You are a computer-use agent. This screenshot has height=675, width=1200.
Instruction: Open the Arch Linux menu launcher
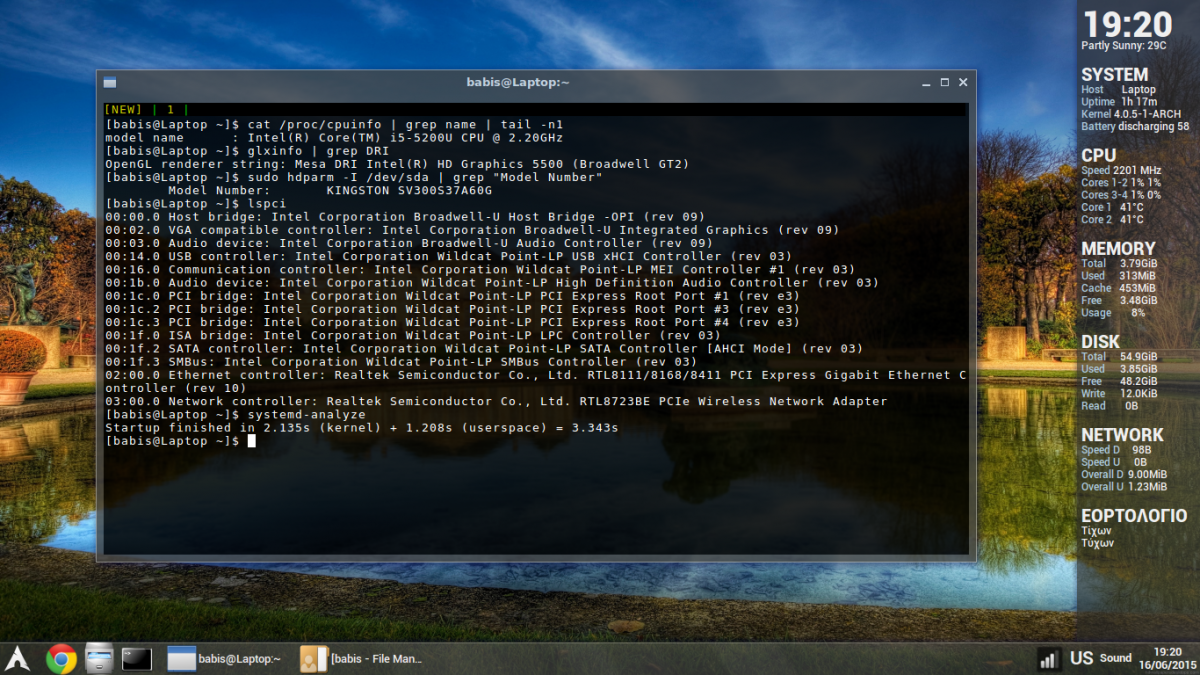coord(15,658)
